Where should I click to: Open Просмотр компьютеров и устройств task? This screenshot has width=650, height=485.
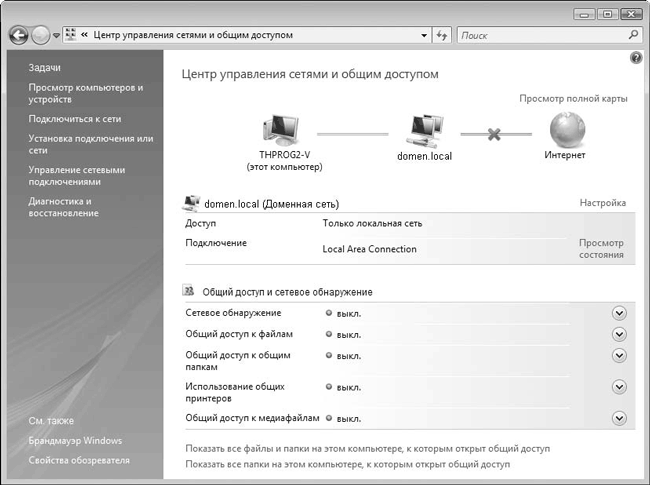tap(84, 94)
